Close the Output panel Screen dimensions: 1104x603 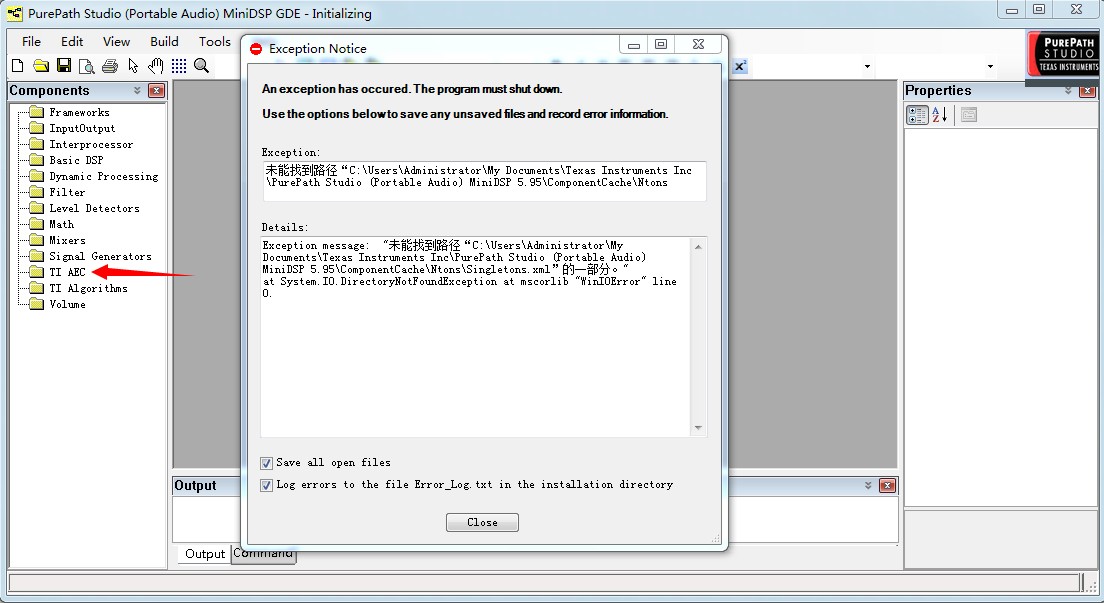click(x=888, y=485)
